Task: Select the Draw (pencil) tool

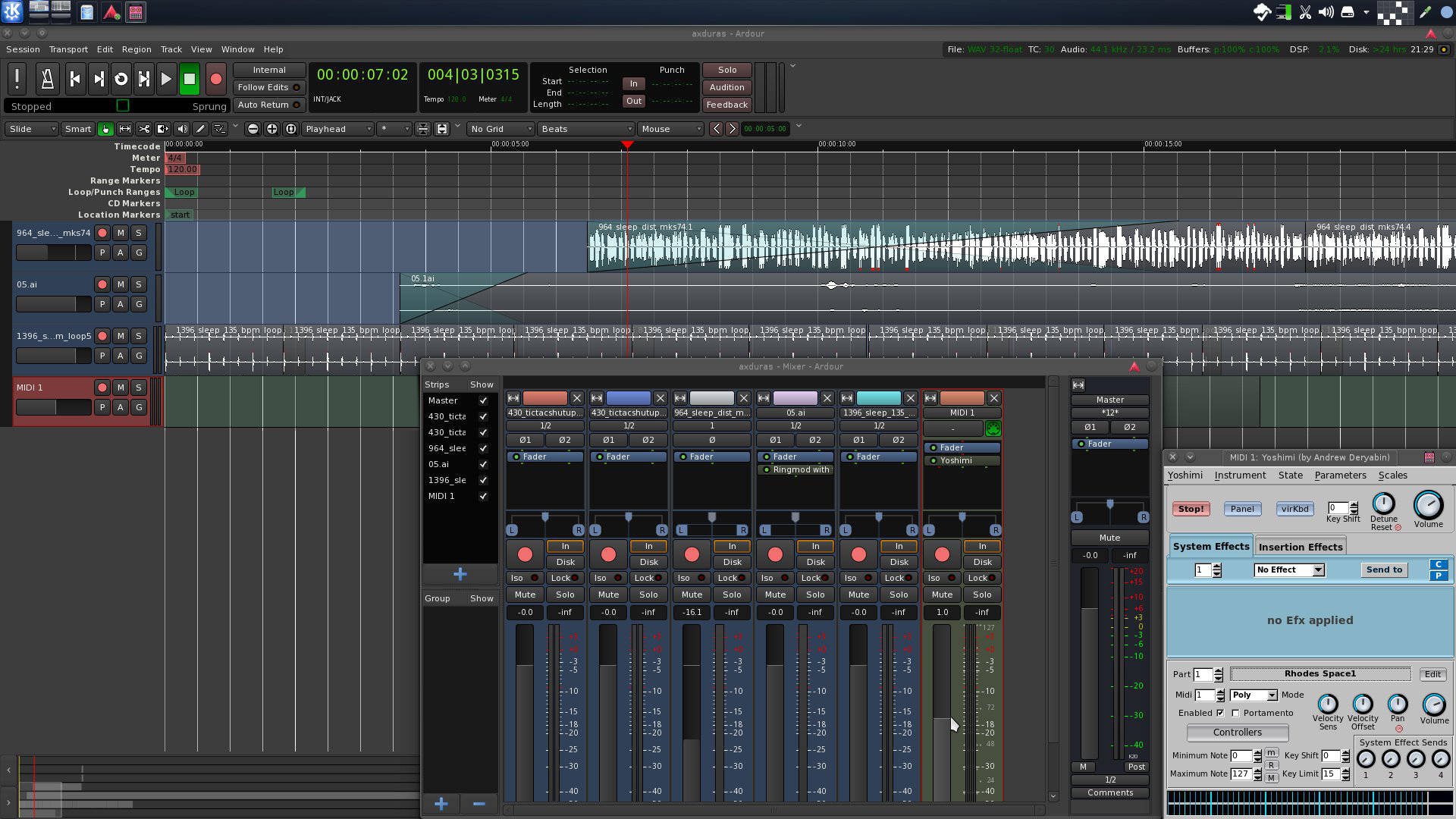Action: (x=200, y=129)
